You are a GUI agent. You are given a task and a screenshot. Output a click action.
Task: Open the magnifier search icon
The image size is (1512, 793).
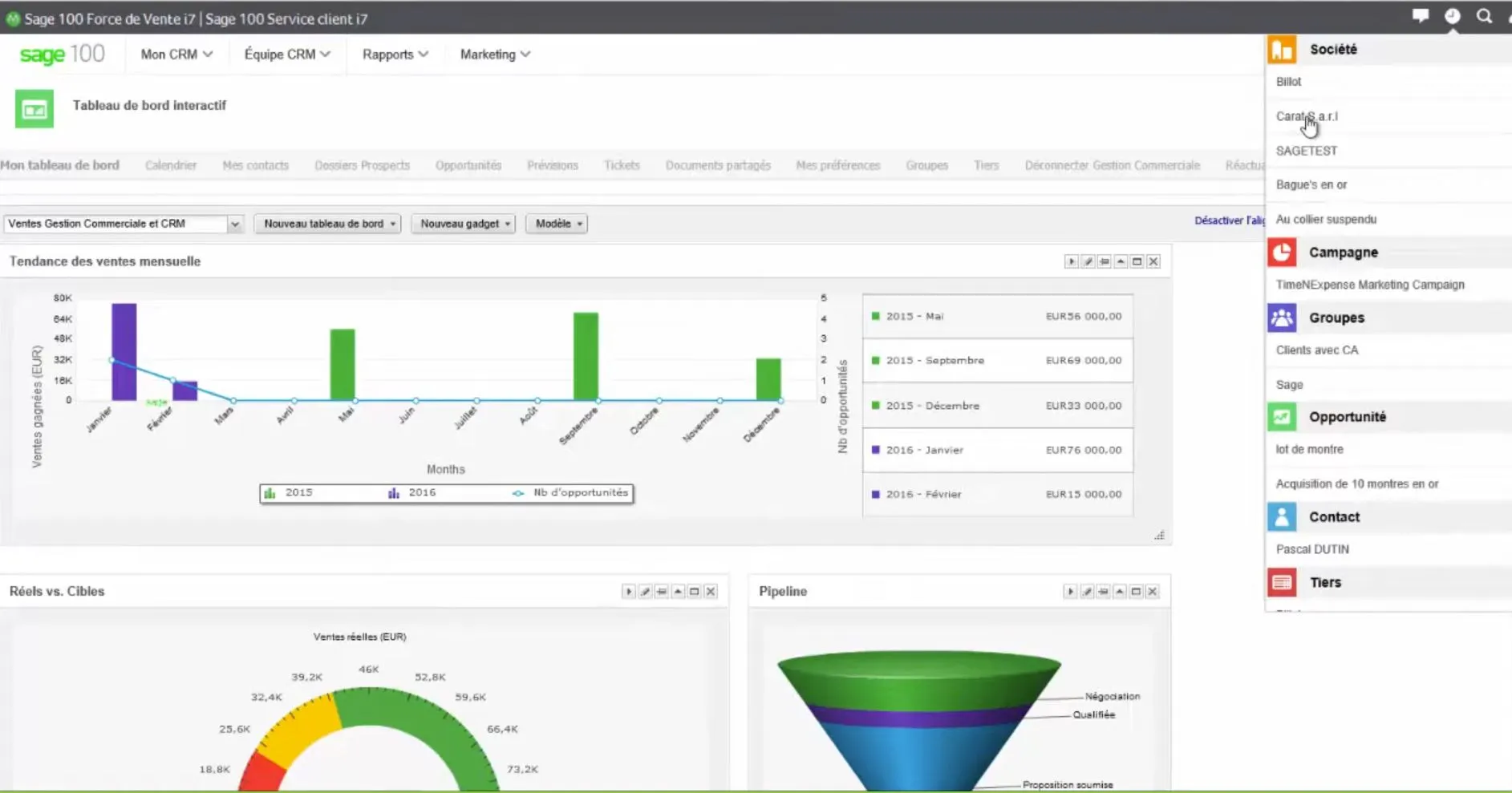click(x=1485, y=16)
